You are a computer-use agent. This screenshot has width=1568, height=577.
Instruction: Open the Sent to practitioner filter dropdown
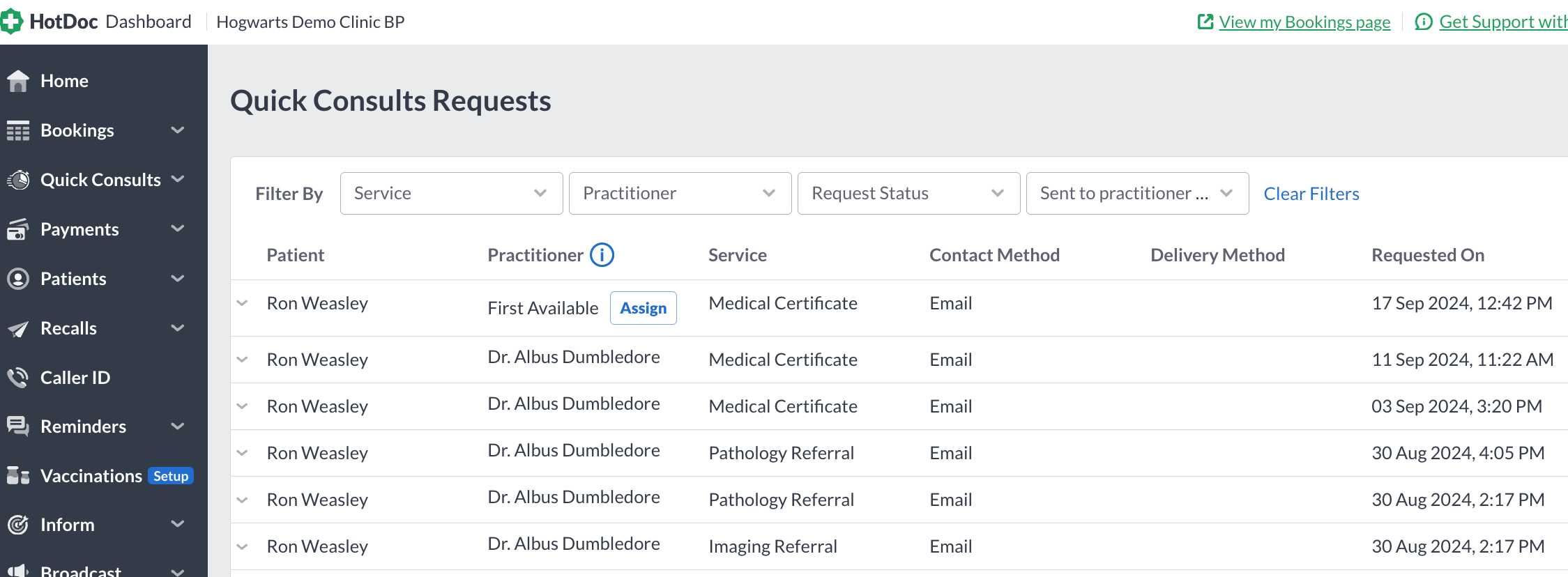pos(1137,193)
